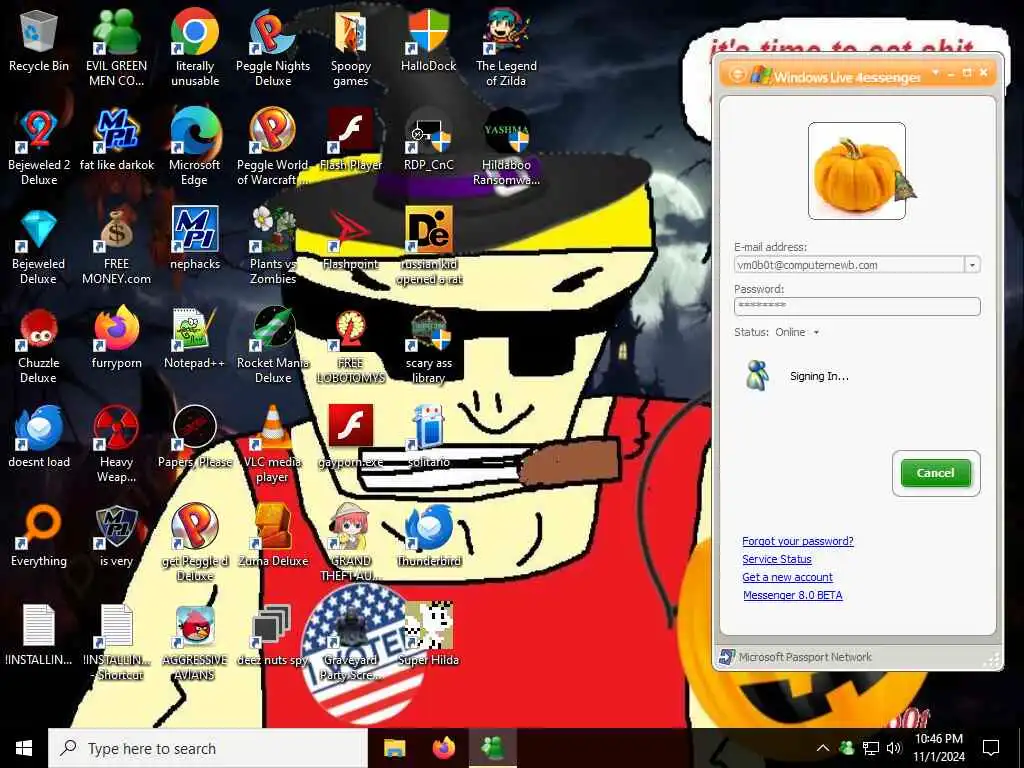Select the Plants vs Zombies icon
The image size is (1024, 768).
pos(273,230)
